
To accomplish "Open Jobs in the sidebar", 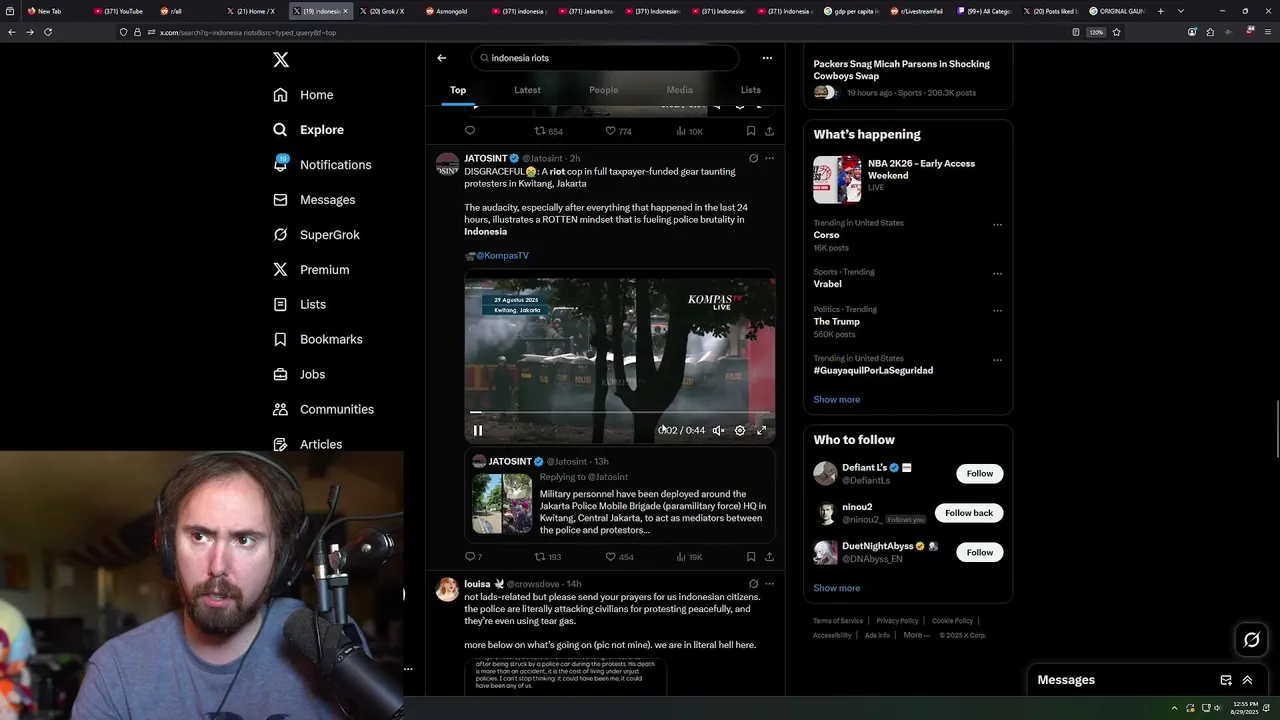I will (x=299, y=374).
